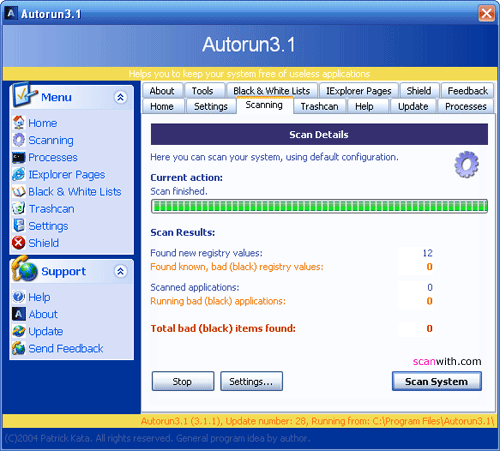
Task: Click the About 'A' logo icon
Action: pos(19,314)
